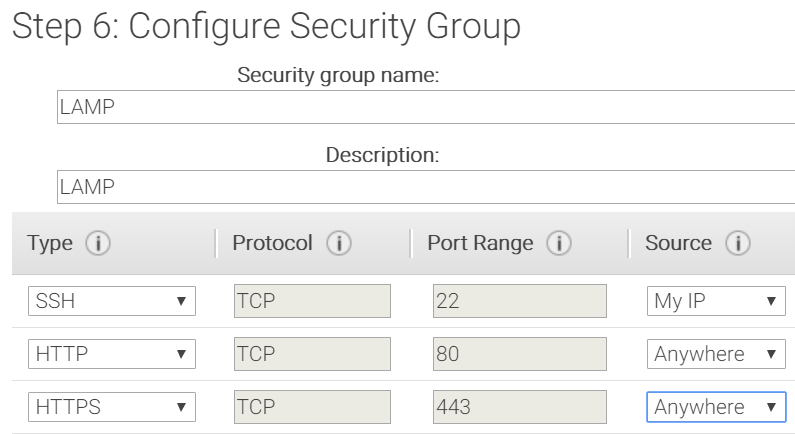The height and width of the screenshot is (434, 795).
Task: Click the HTTPS row TCP protocol field
Action: [312, 407]
